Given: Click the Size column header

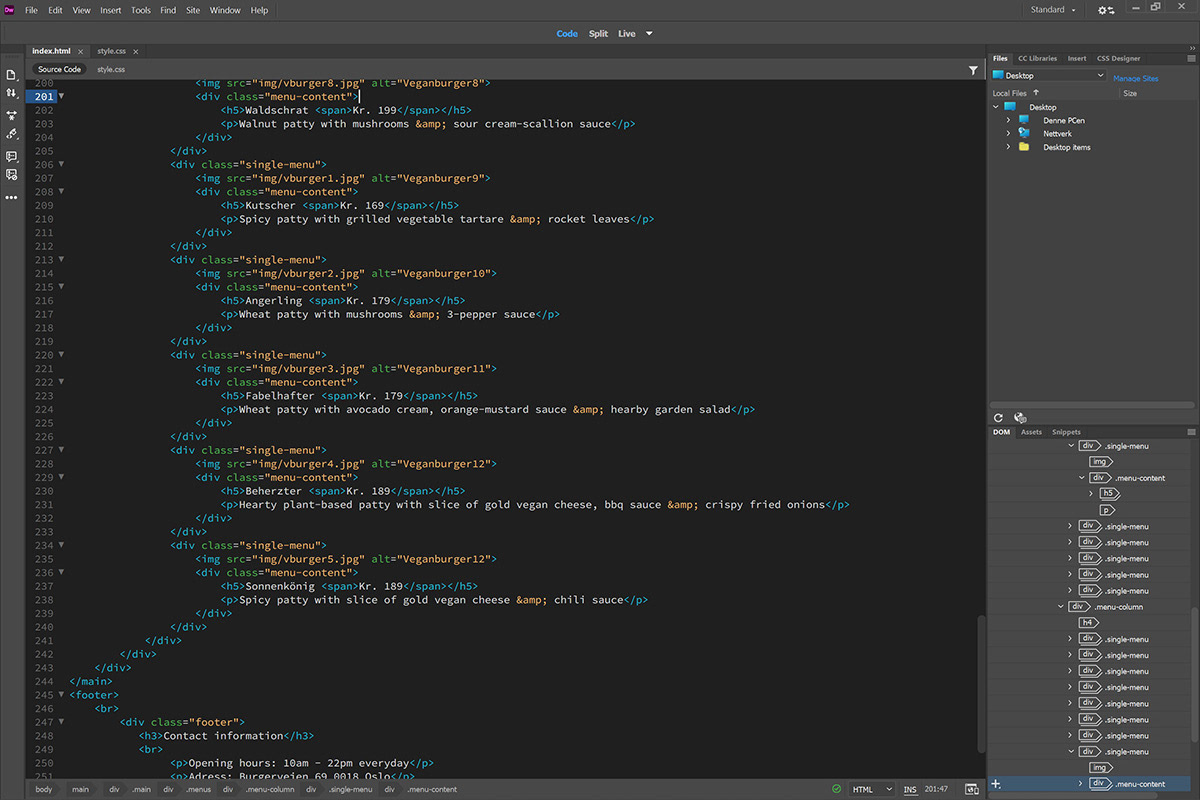Looking at the screenshot, I should tap(1130, 93).
